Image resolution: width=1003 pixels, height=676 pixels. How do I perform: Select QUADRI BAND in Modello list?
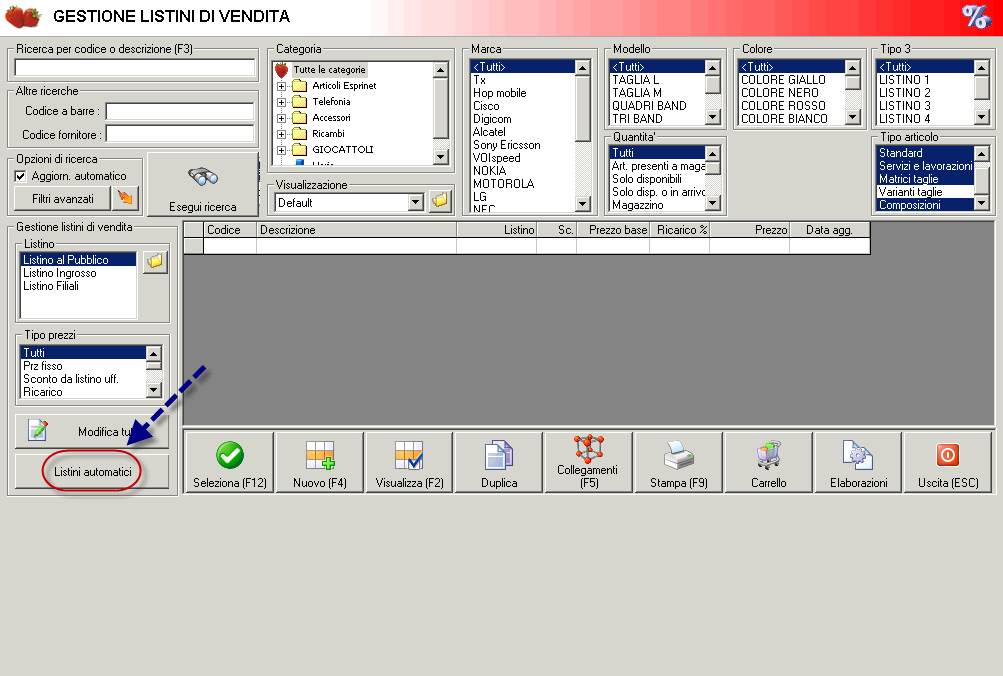[x=657, y=106]
